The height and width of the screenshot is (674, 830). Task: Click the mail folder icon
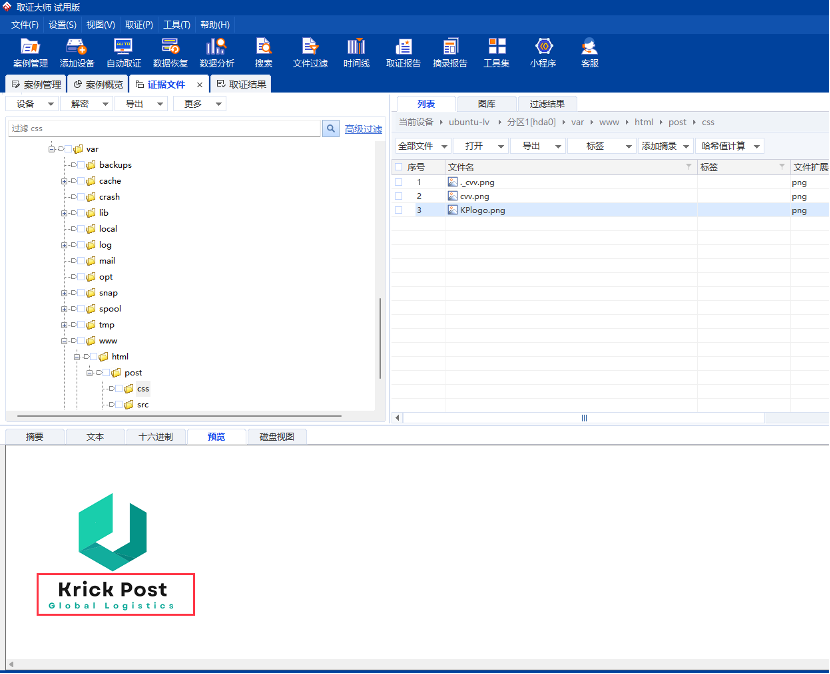click(x=91, y=261)
